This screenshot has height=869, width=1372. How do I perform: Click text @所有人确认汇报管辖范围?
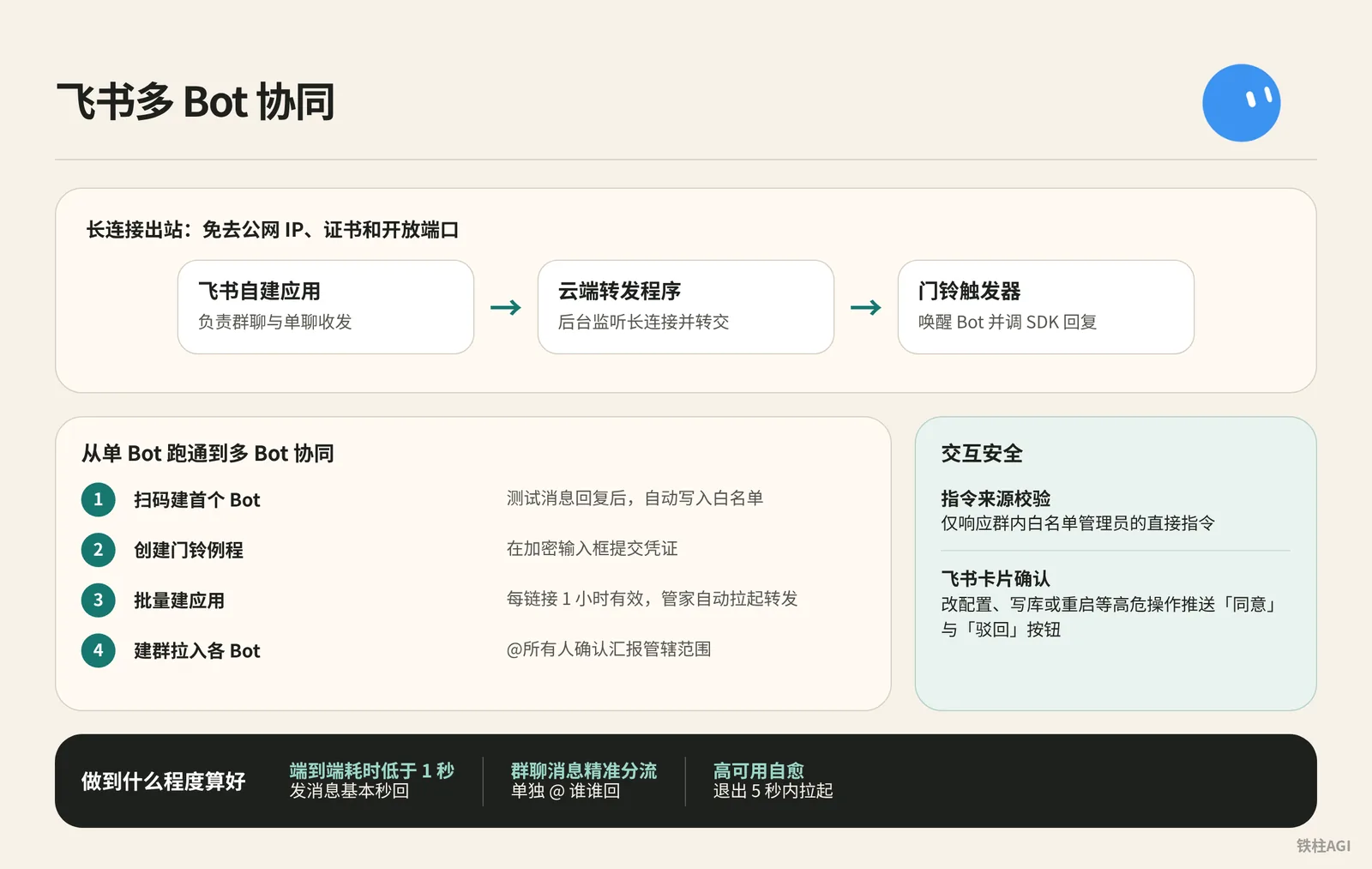tap(609, 649)
